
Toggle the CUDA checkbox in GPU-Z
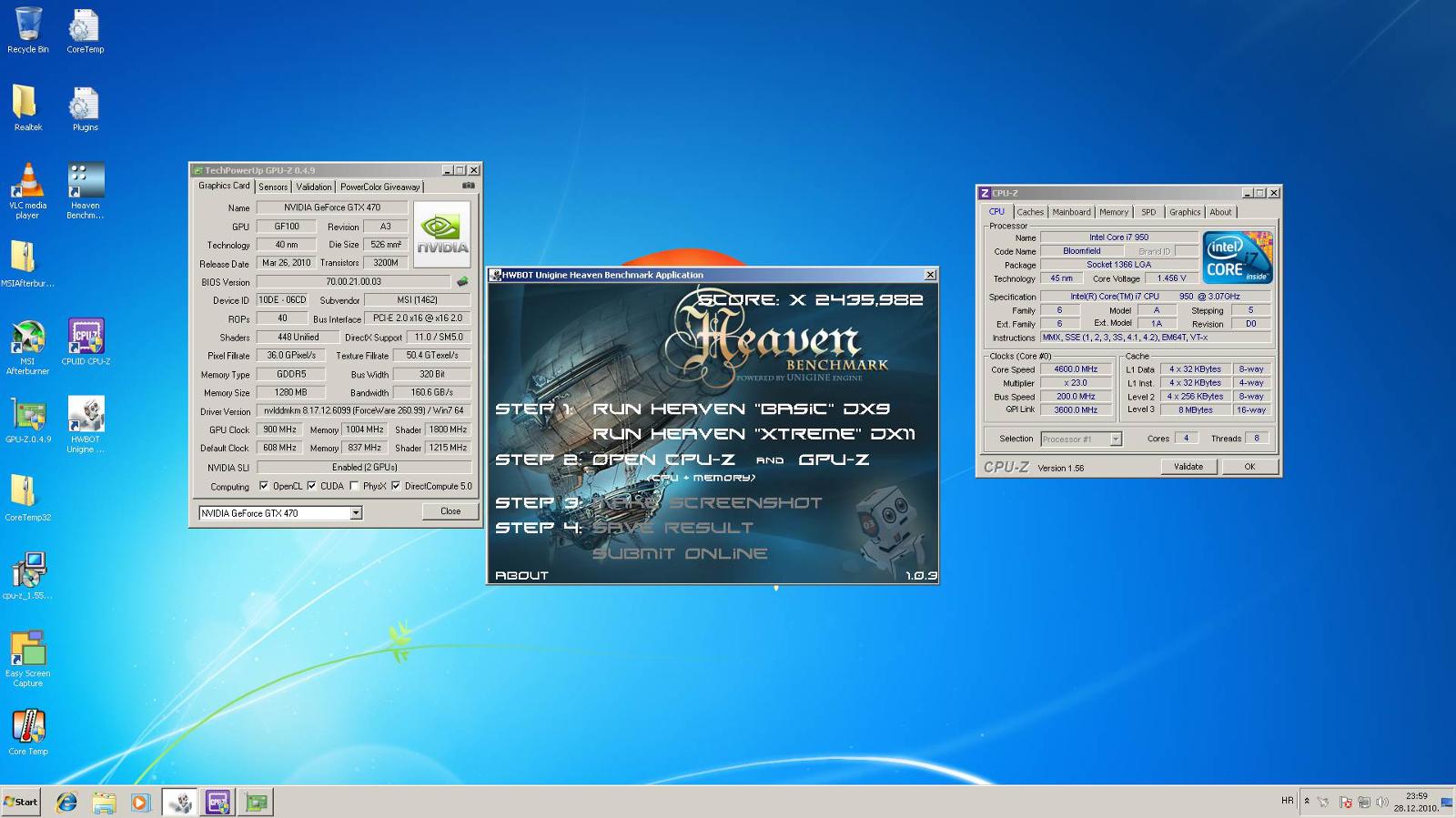[312, 486]
